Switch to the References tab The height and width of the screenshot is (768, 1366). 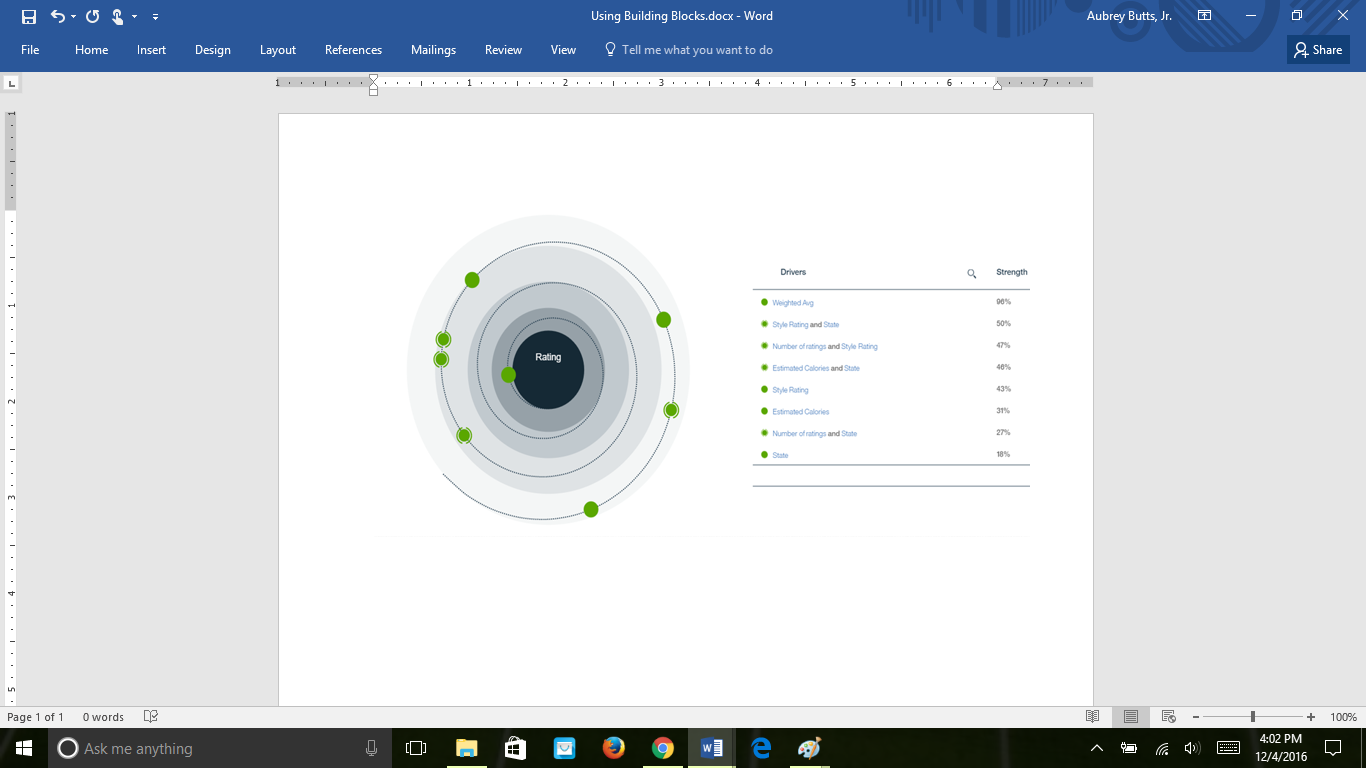coord(353,50)
